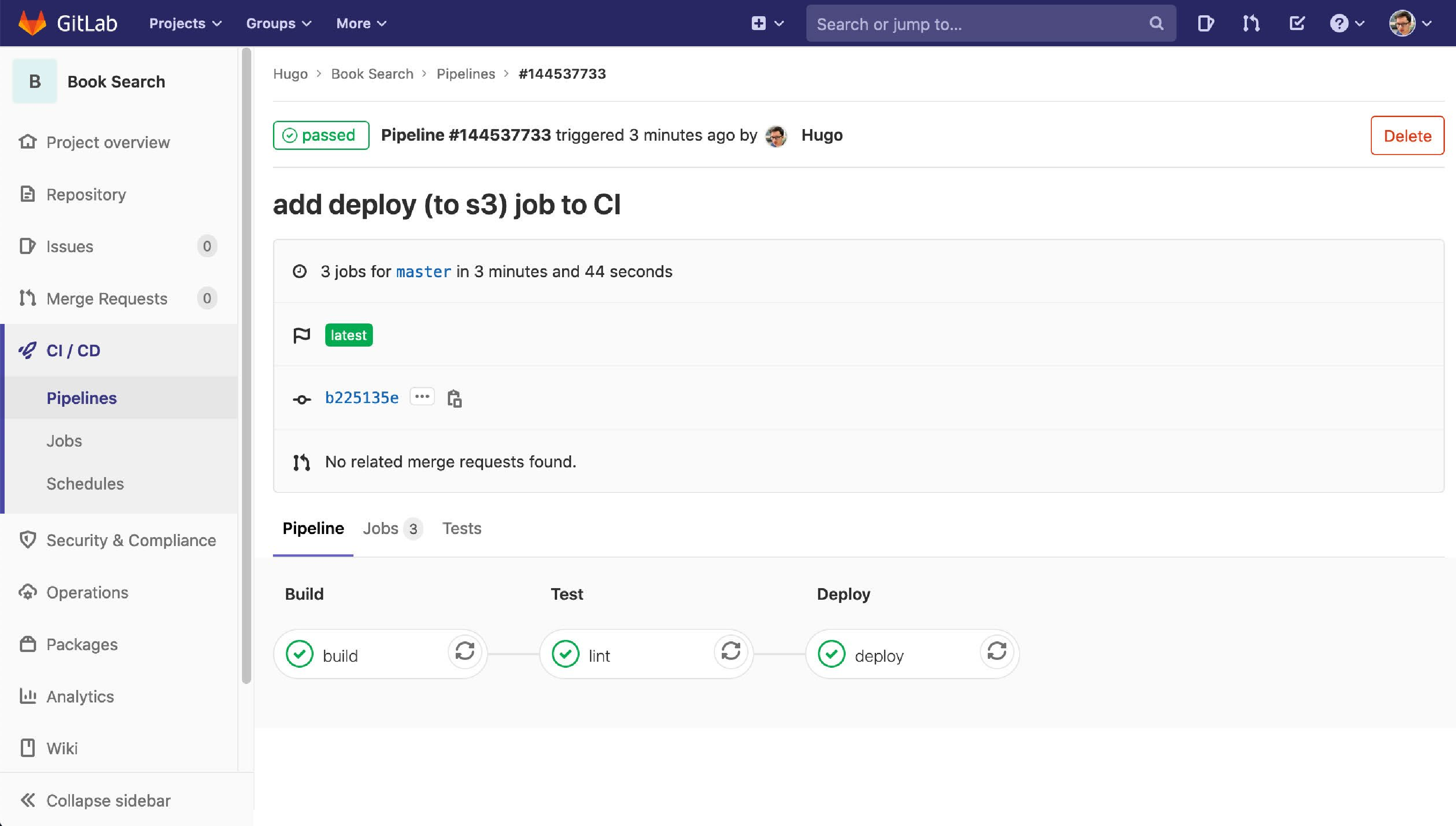Switch to the Jobs tab
Screen dimensions: 1456x826
pyautogui.click(x=392, y=528)
